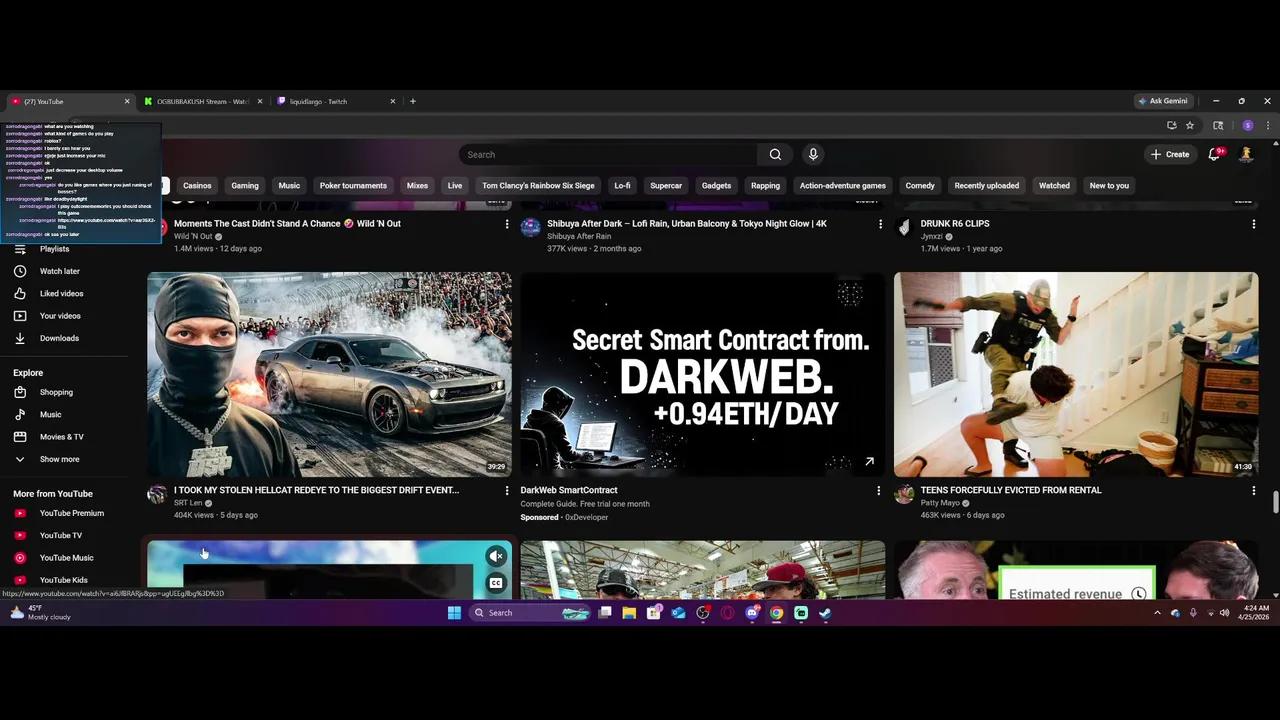This screenshot has width=1280, height=720.
Task: Activate voice search microphone icon
Action: 813,154
